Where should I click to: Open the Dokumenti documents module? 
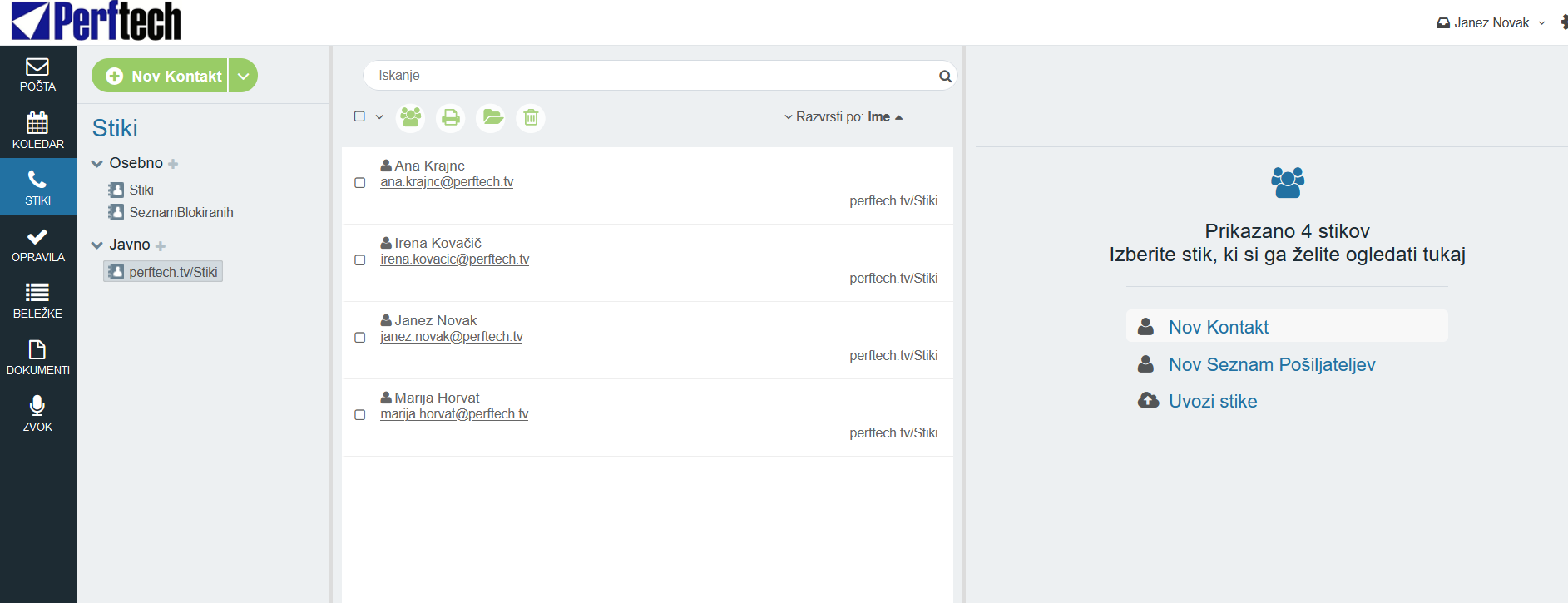coord(37,357)
